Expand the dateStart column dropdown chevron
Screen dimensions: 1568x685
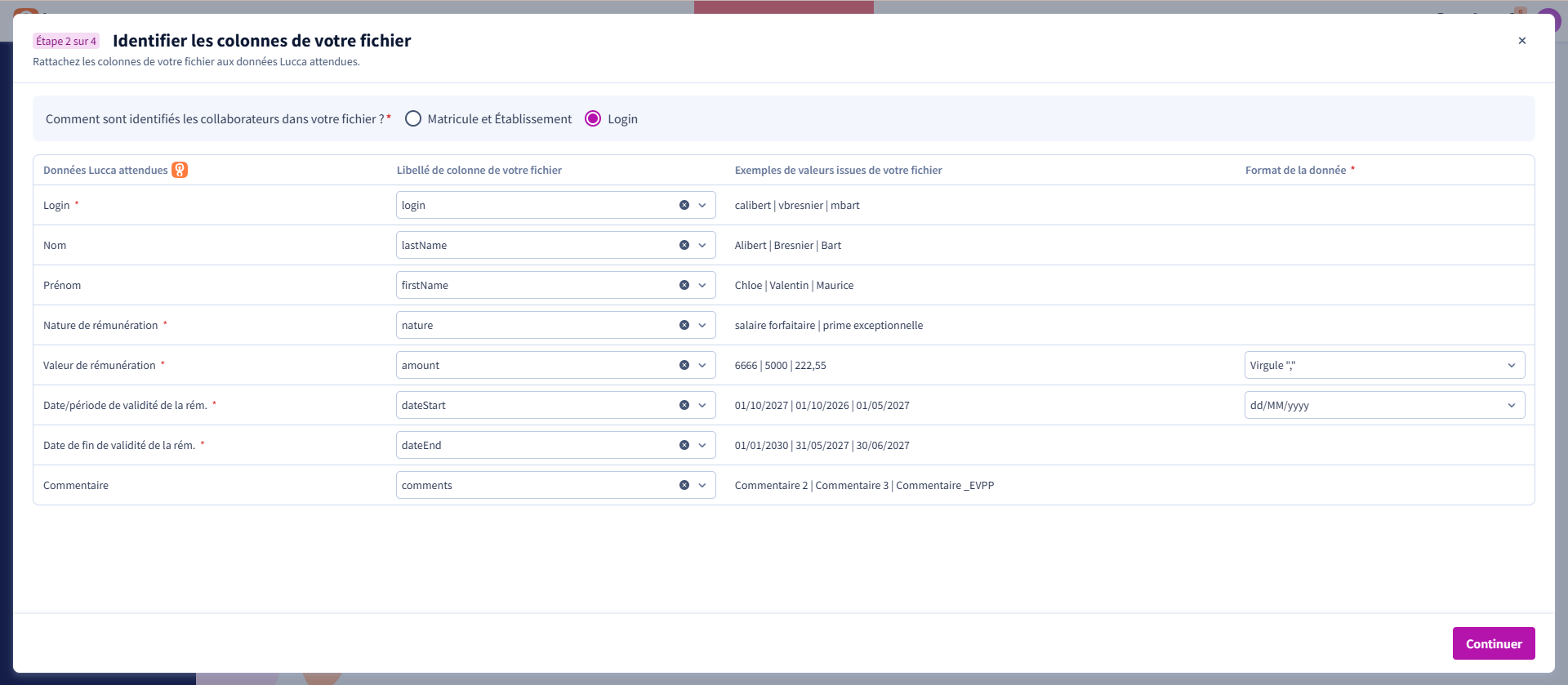tap(702, 405)
